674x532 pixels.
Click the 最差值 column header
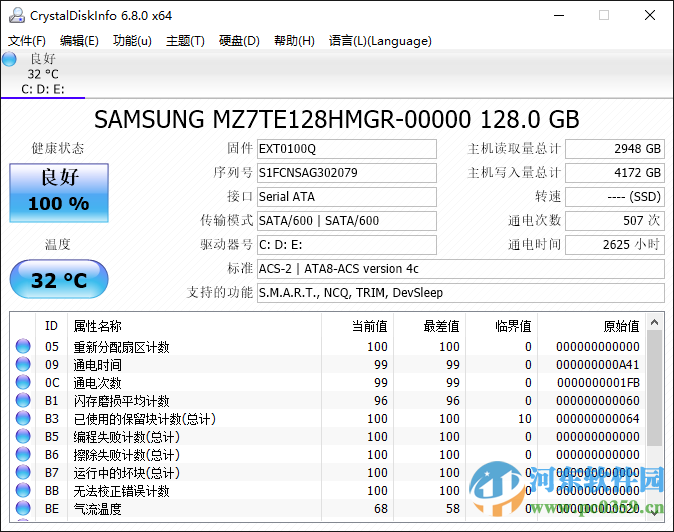429,326
